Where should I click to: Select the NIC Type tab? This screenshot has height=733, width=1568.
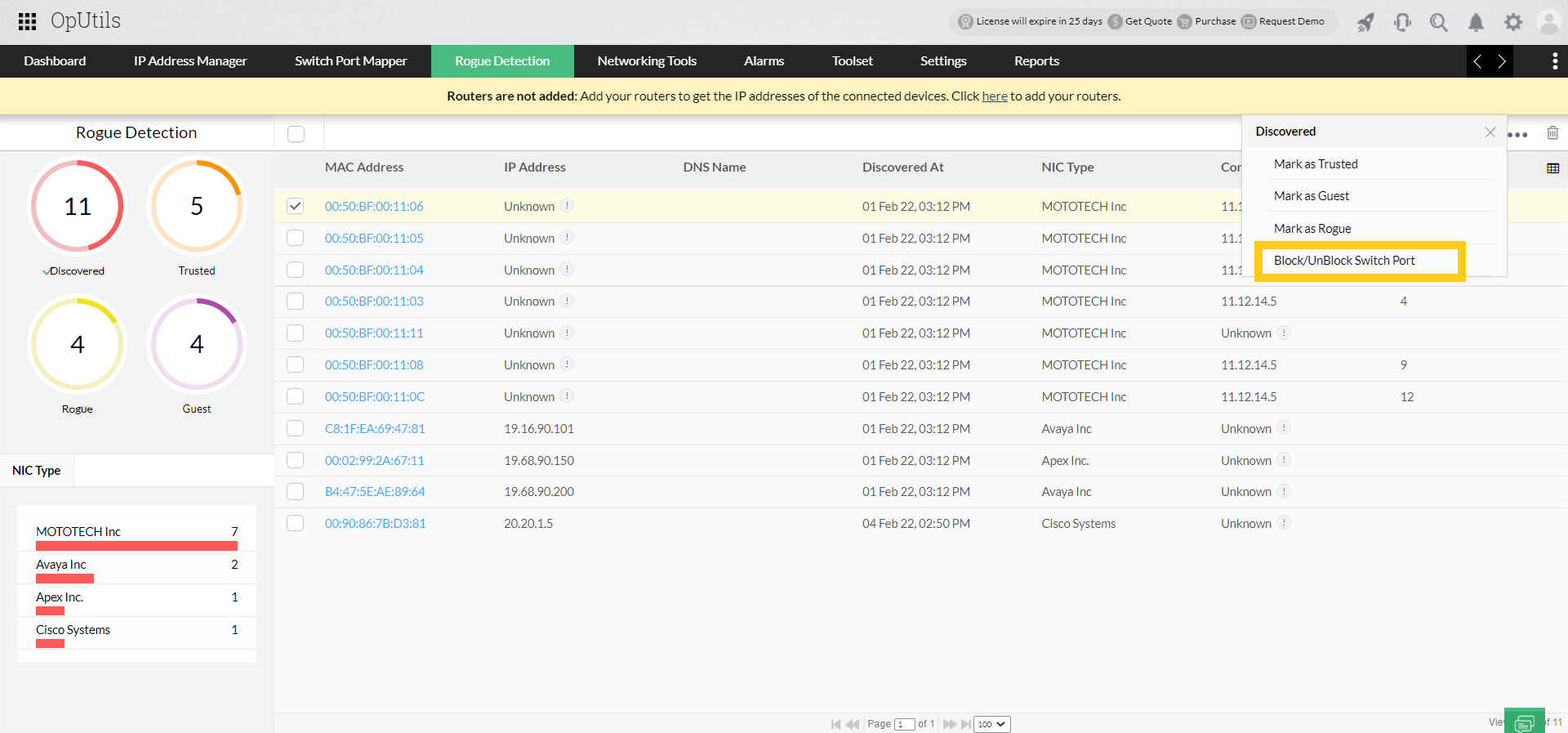point(37,471)
